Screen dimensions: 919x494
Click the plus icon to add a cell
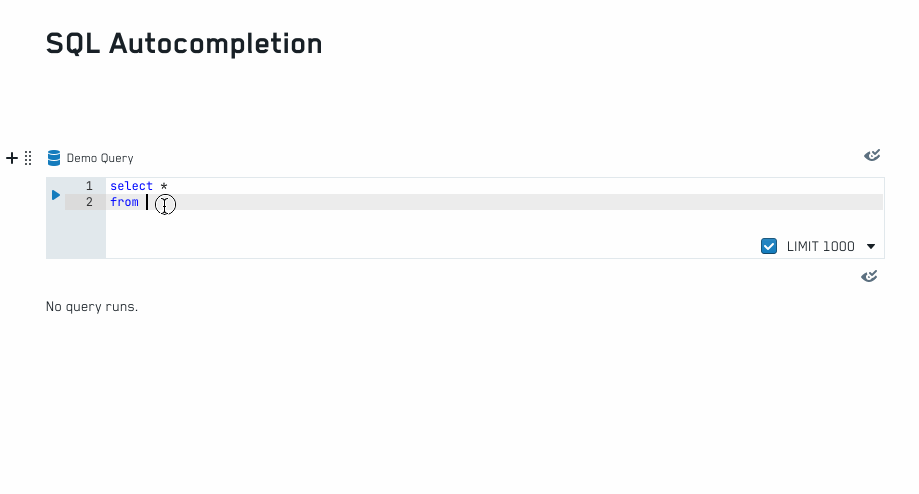[12, 158]
